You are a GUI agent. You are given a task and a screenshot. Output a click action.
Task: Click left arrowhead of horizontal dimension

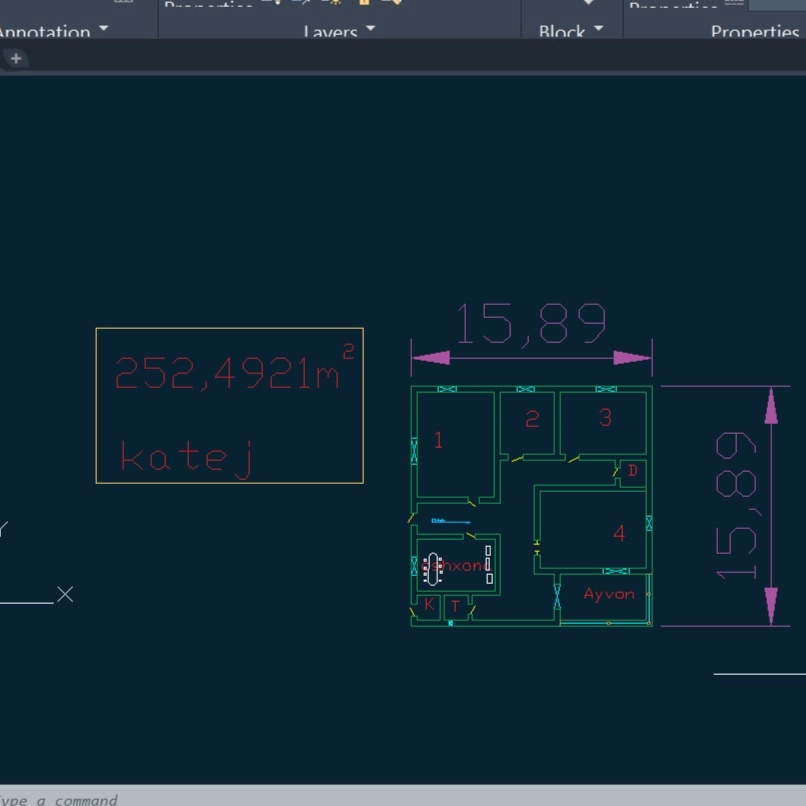pos(430,358)
